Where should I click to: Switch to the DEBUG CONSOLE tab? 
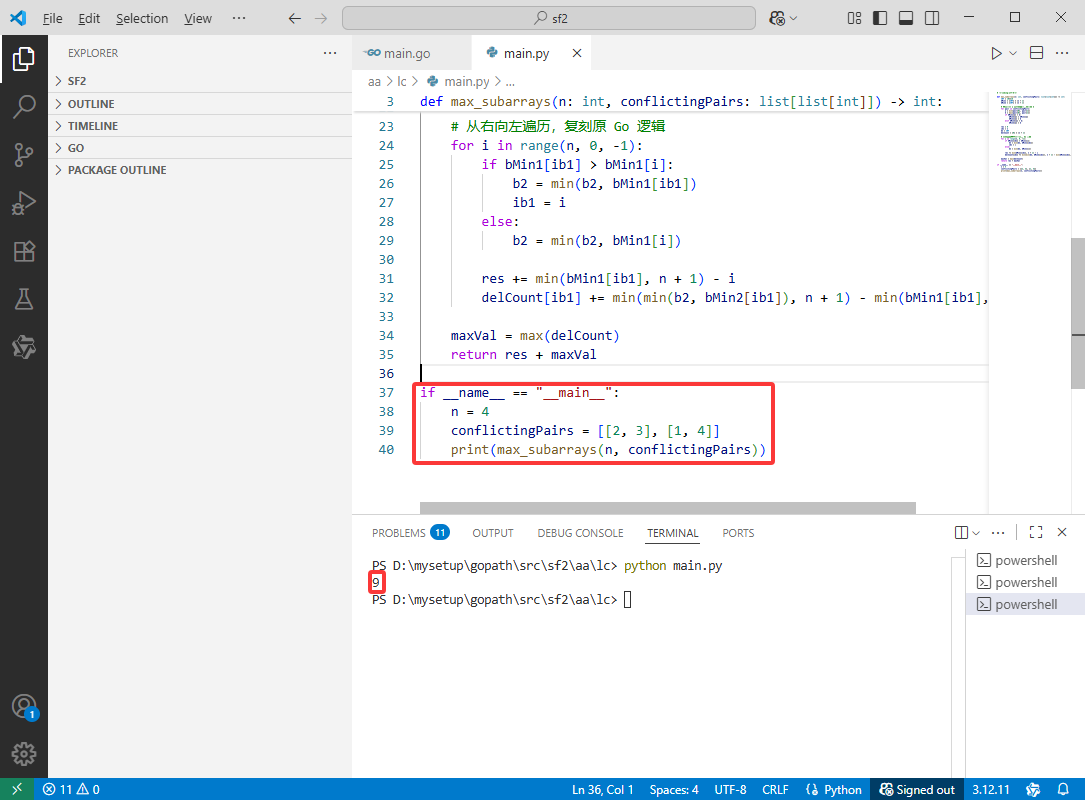pyautogui.click(x=580, y=533)
